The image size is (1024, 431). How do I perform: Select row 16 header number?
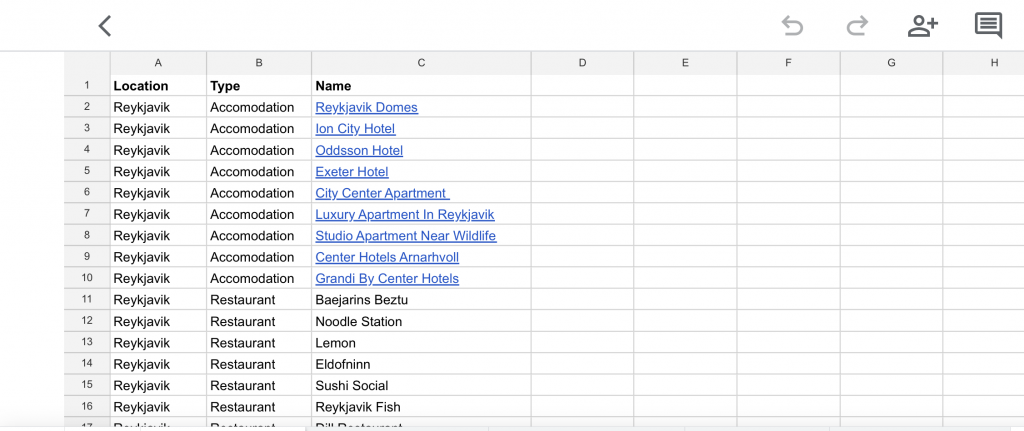pyautogui.click(x=87, y=407)
